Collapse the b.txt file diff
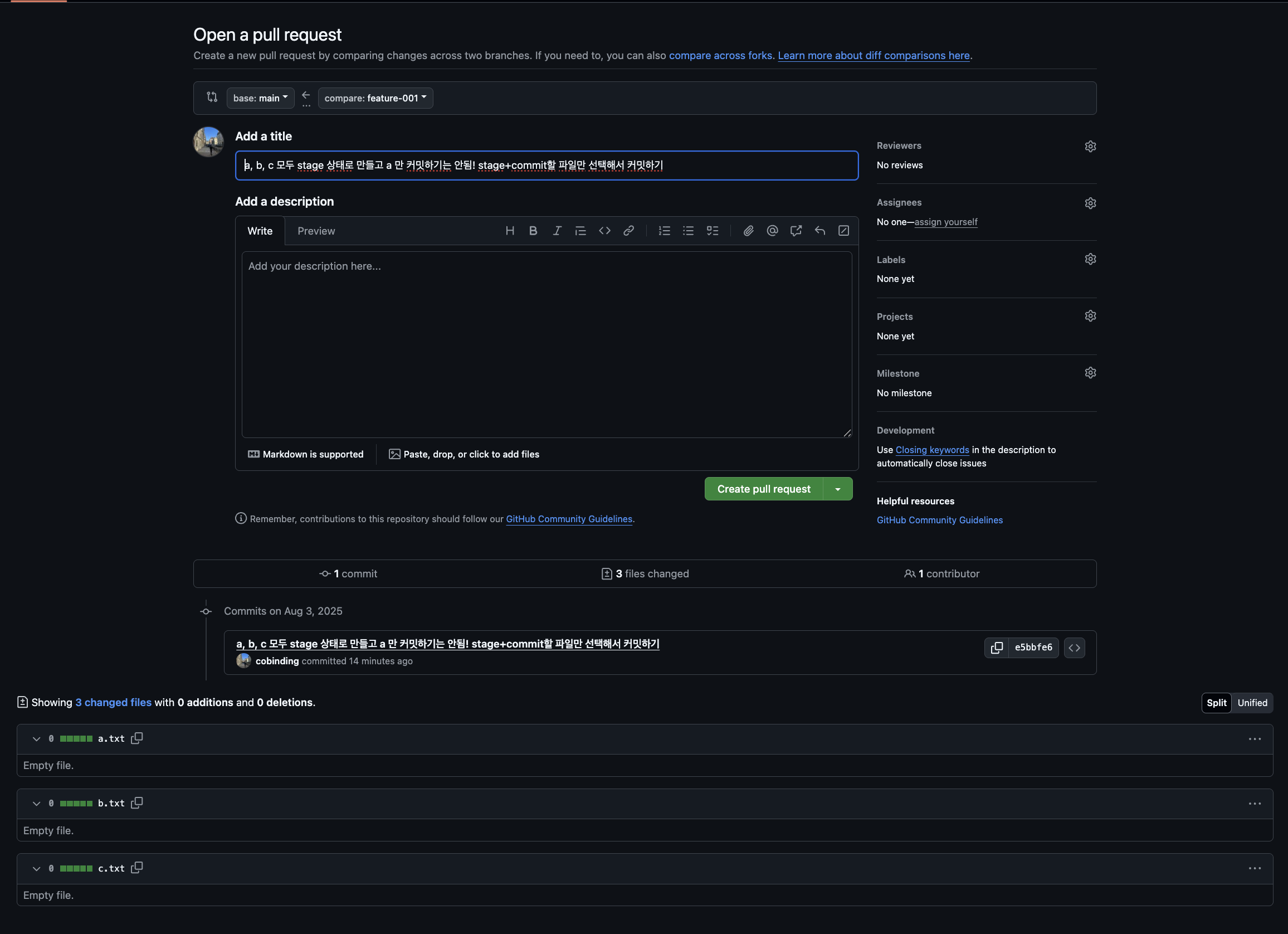Image resolution: width=1288 pixels, height=934 pixels. [x=36, y=804]
